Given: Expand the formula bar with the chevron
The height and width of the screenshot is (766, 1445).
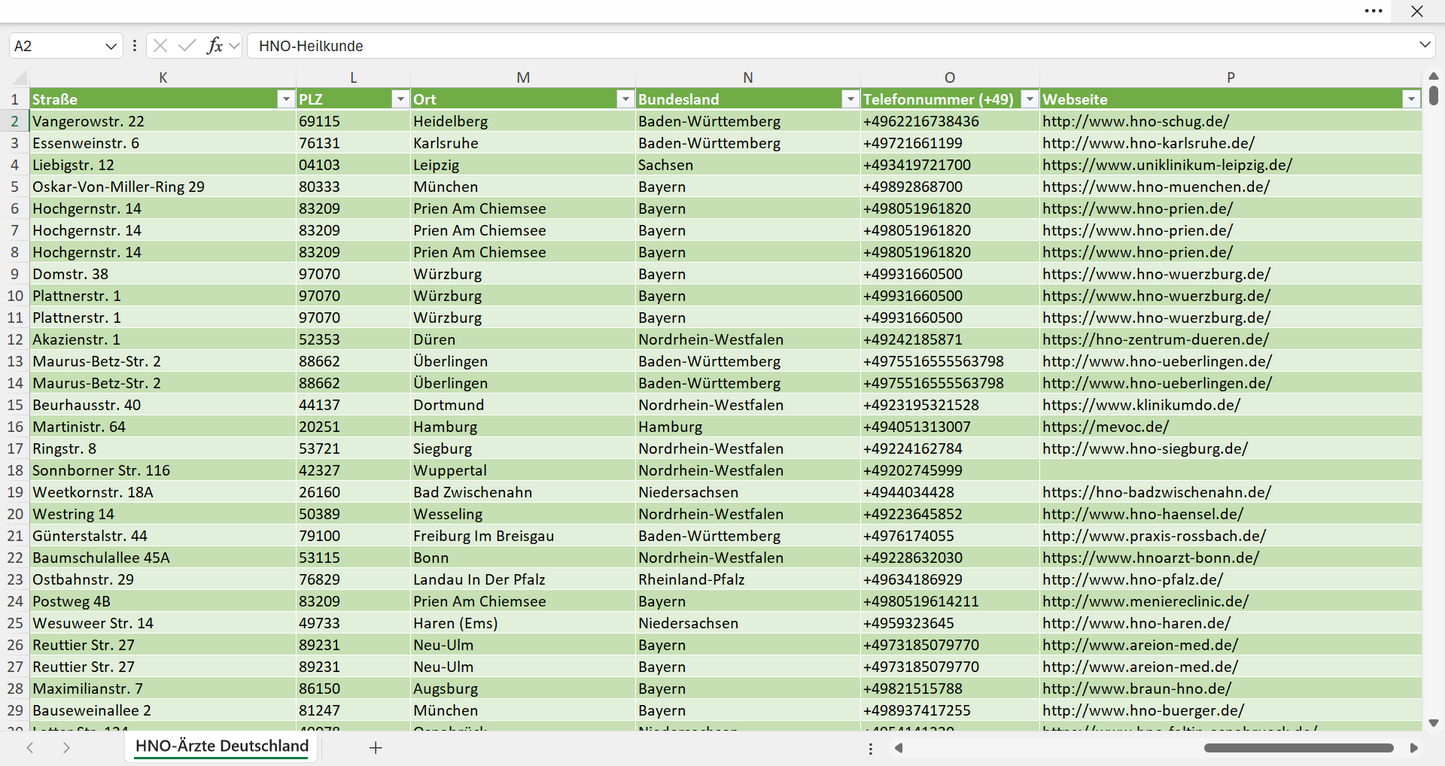Looking at the screenshot, I should pos(1426,46).
